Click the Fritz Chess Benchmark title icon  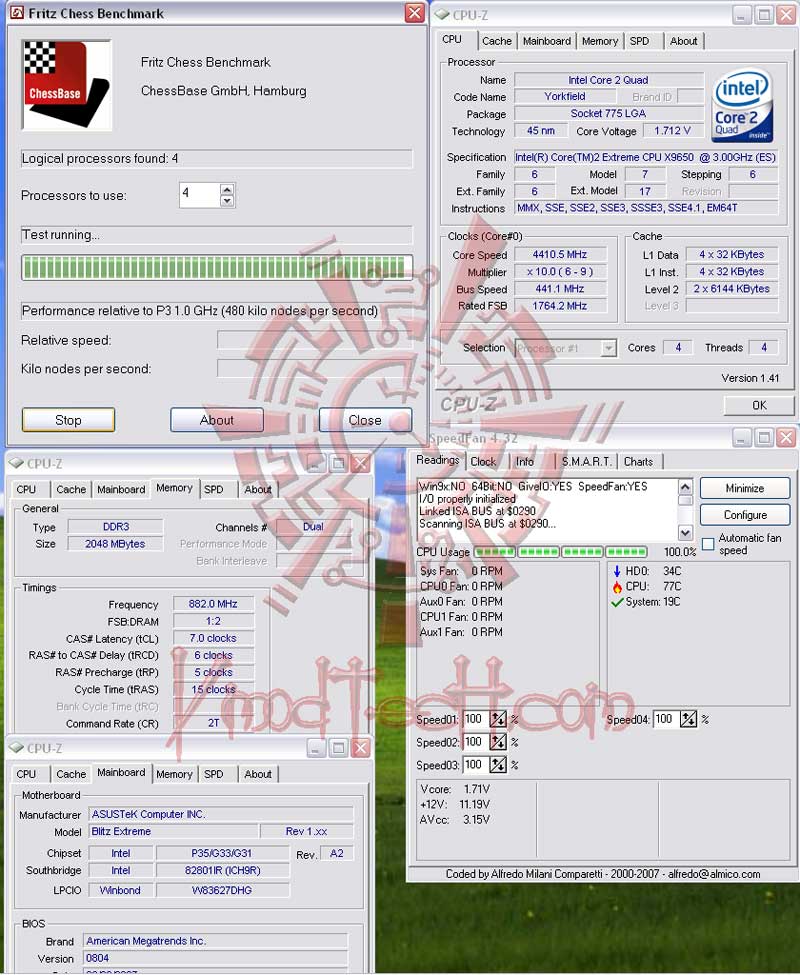coord(17,13)
